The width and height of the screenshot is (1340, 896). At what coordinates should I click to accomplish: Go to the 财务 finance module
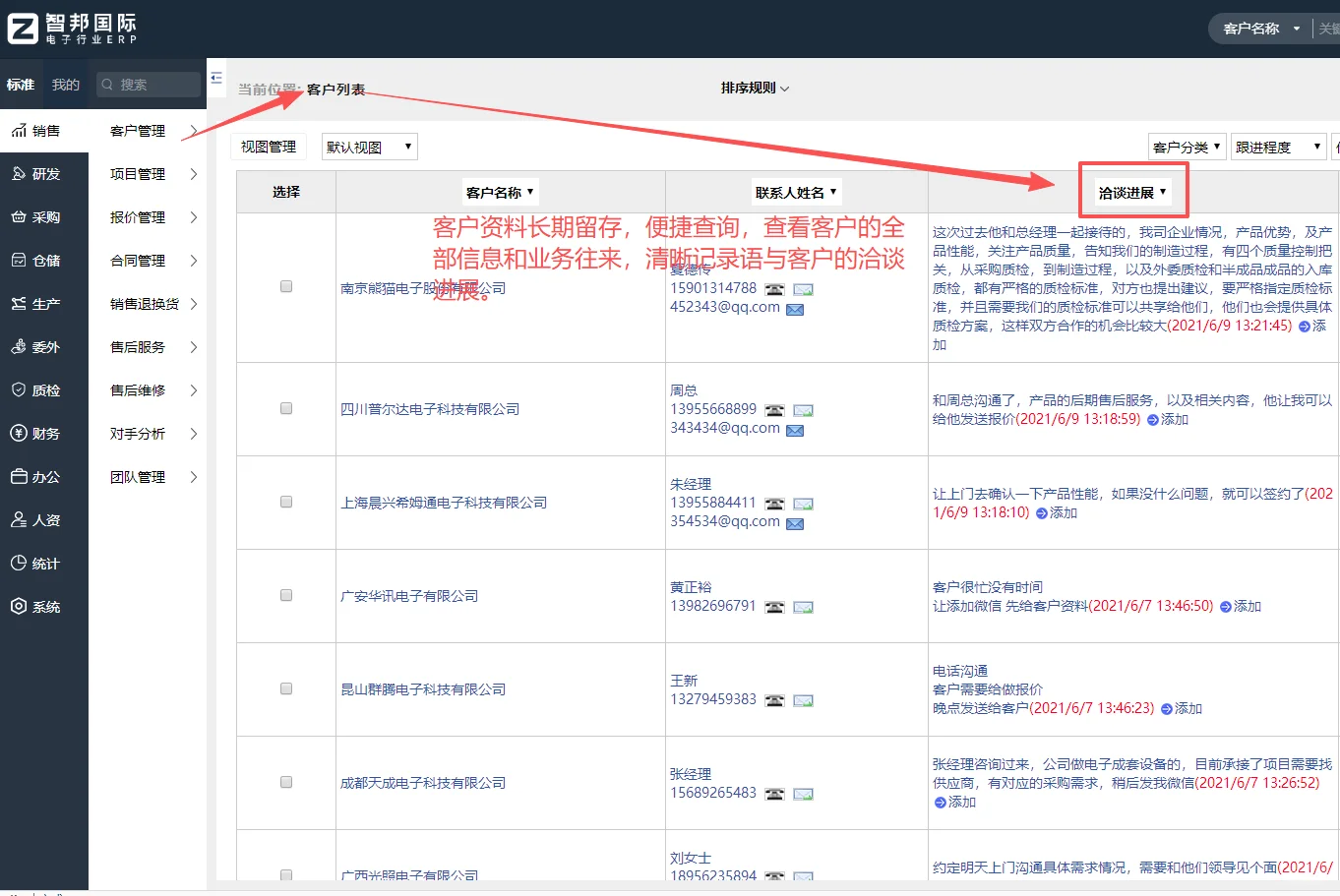pyautogui.click(x=44, y=434)
